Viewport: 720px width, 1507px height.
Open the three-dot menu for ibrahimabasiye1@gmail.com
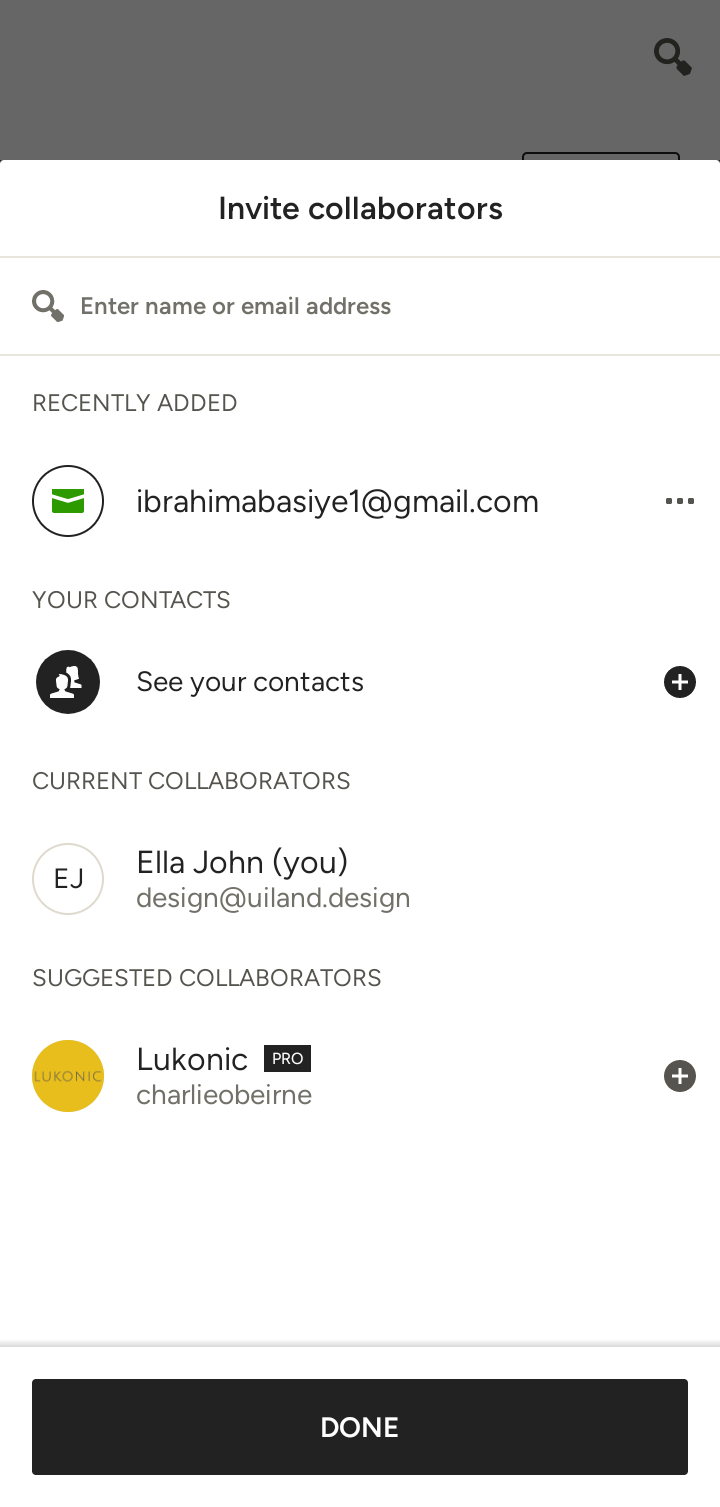(x=680, y=501)
